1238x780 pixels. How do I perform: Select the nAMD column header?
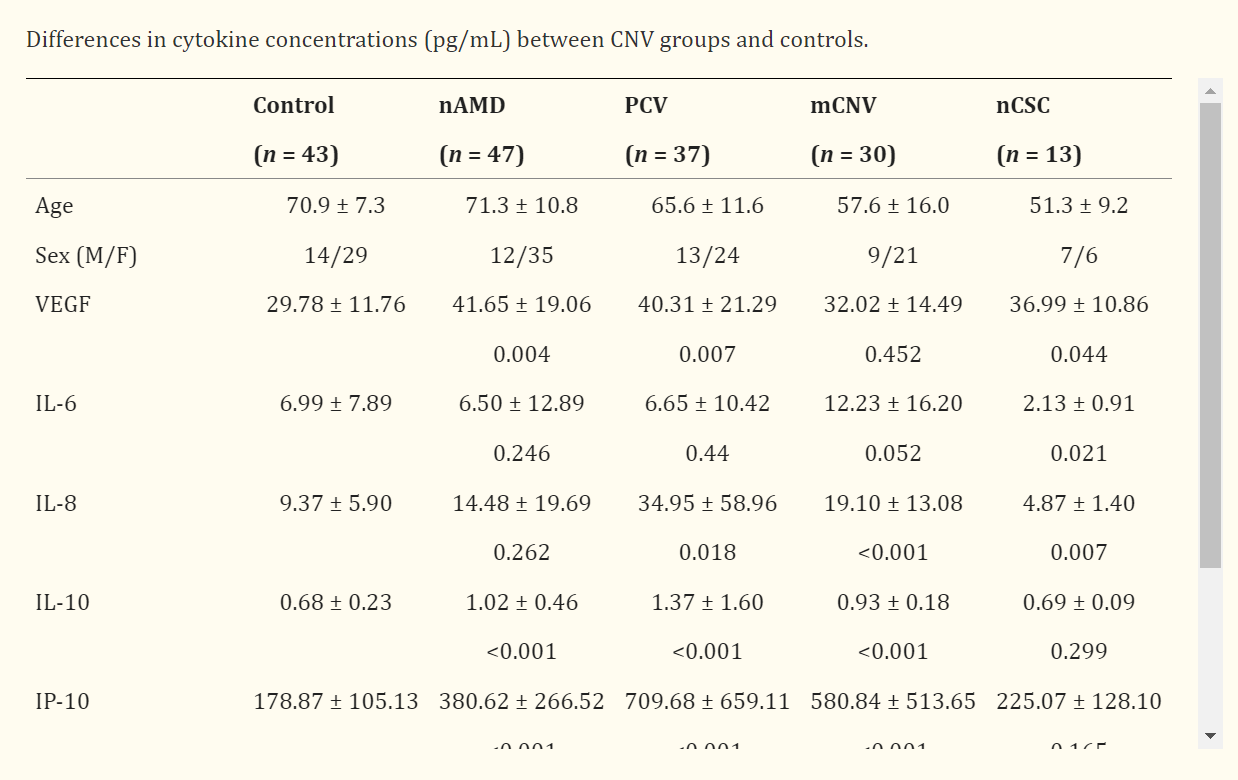(x=472, y=105)
